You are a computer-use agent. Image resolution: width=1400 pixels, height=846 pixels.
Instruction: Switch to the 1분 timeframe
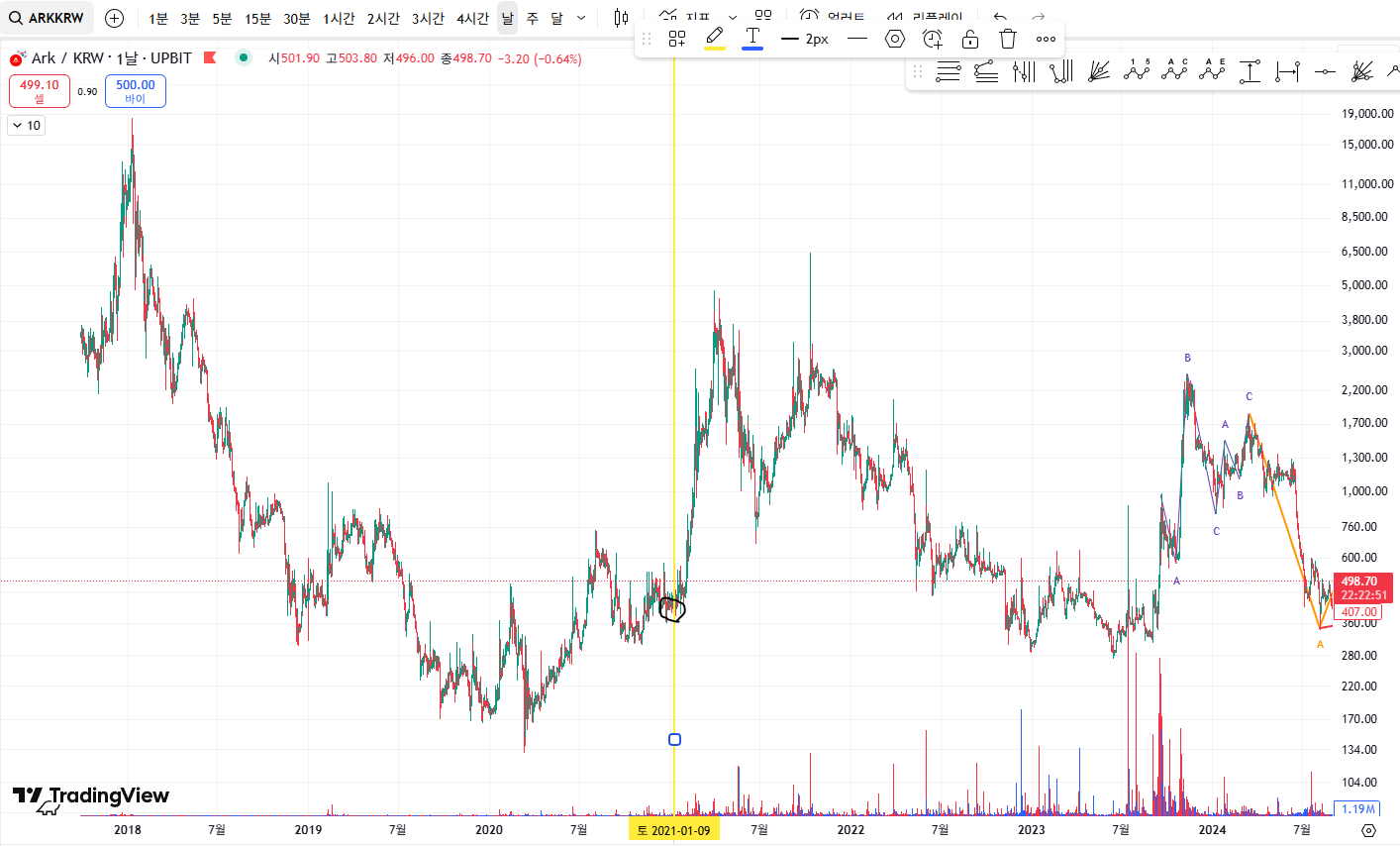158,18
